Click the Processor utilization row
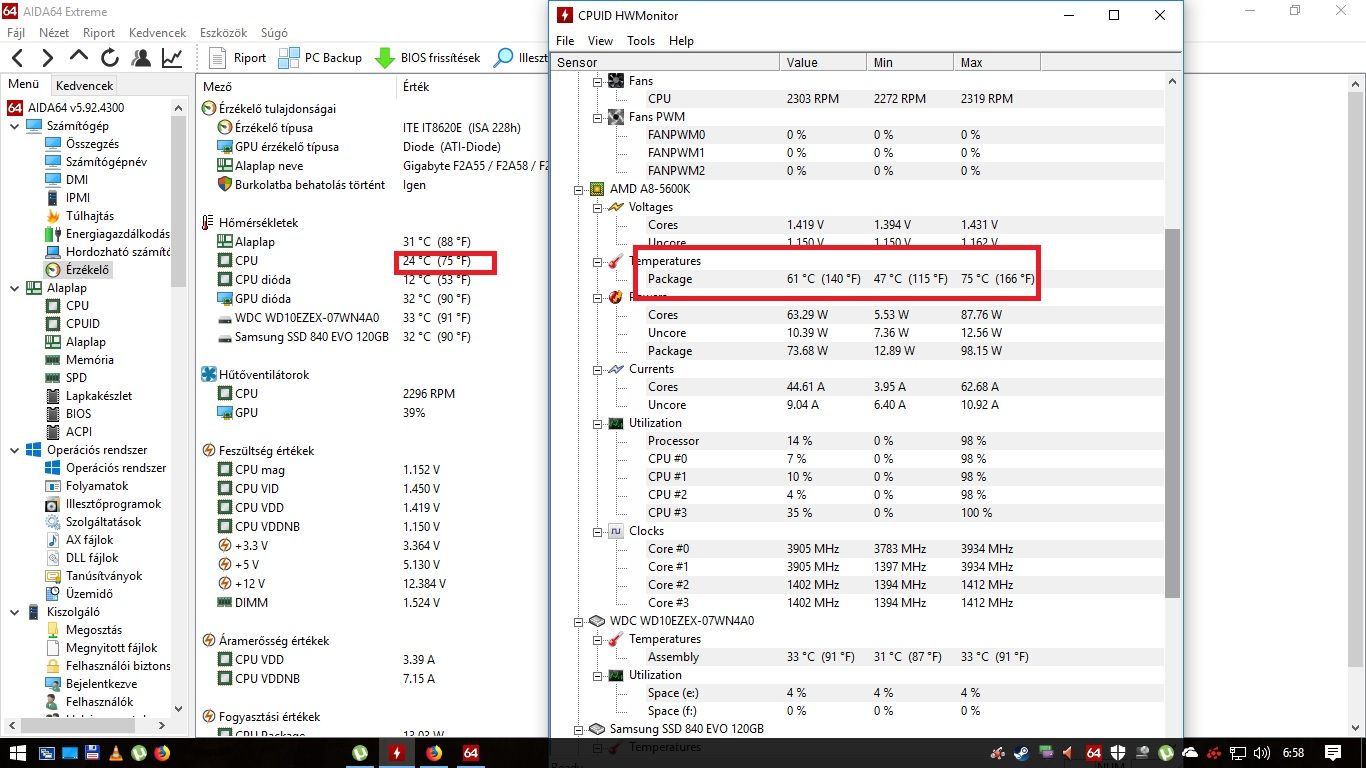Image resolution: width=1366 pixels, height=768 pixels. 857,441
